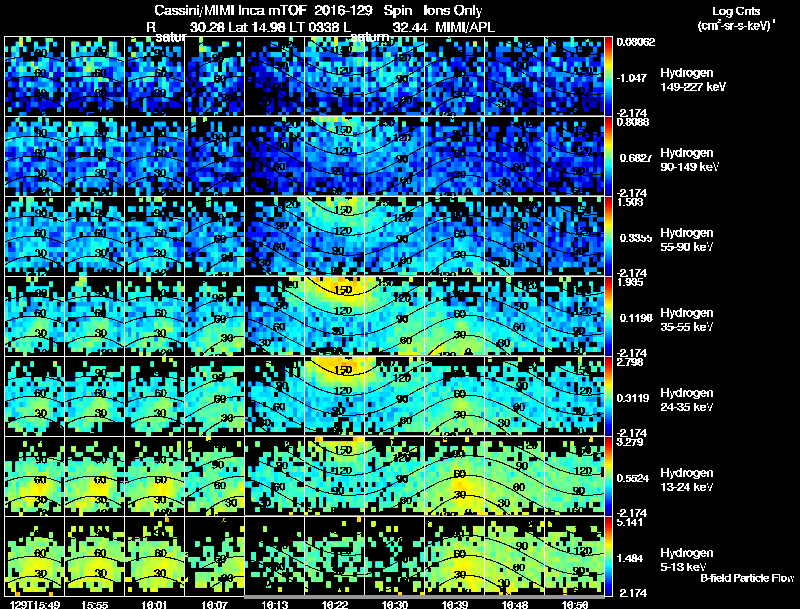The width and height of the screenshot is (800, 609).
Task: Click the colorbar beside Hydrogen 5-13 keV
Action: point(608,556)
